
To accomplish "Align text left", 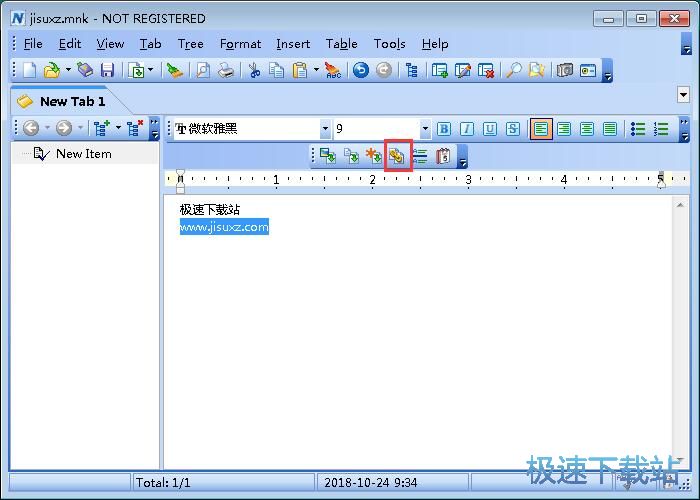I will (x=541, y=129).
